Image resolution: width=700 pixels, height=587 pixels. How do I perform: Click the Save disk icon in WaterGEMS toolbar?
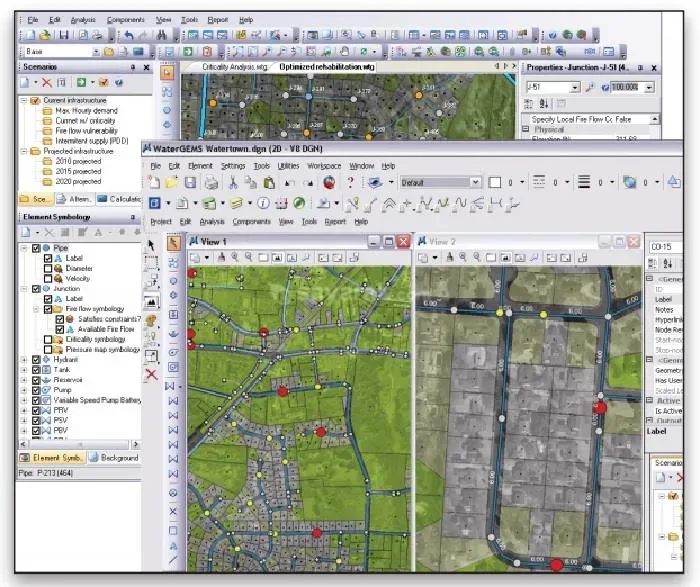click(191, 182)
